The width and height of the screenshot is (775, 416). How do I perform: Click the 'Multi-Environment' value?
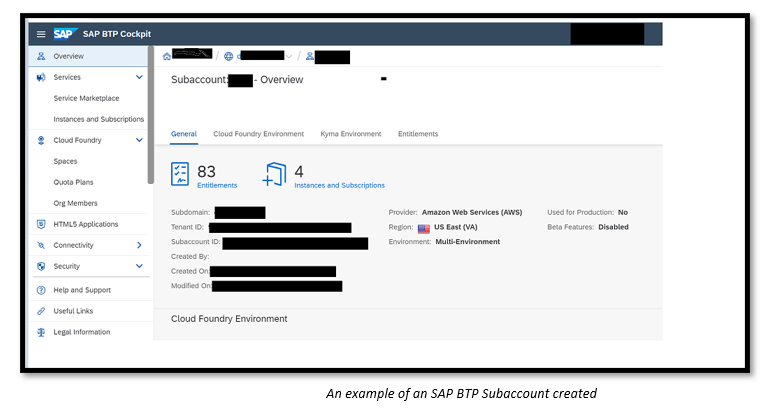468,242
